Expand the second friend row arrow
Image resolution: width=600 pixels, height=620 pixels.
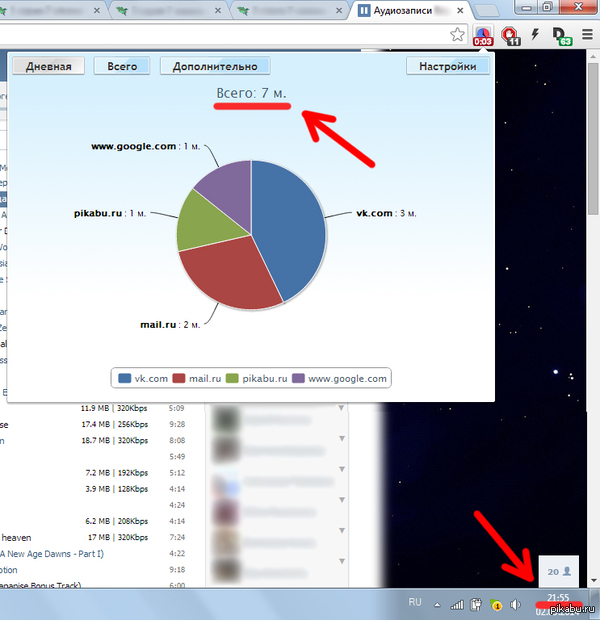click(x=341, y=439)
